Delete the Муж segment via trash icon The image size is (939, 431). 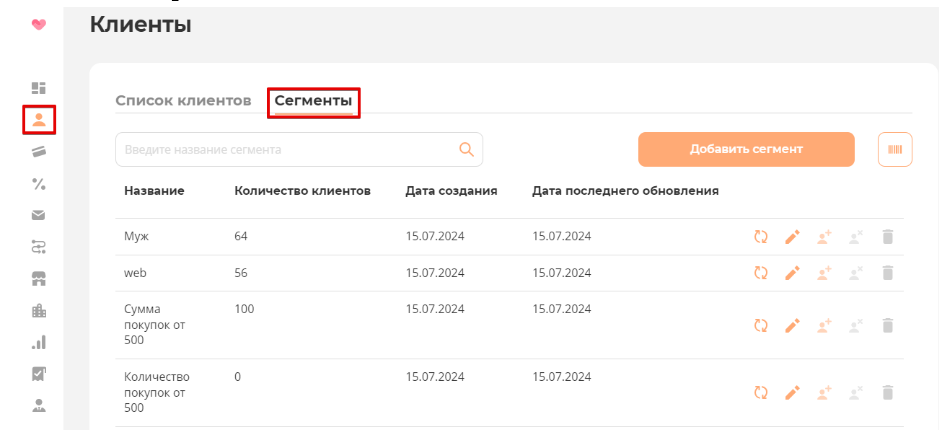tap(886, 237)
